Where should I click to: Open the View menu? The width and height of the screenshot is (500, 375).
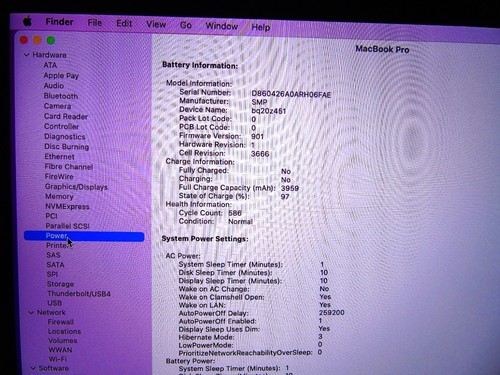pyautogui.click(x=156, y=24)
